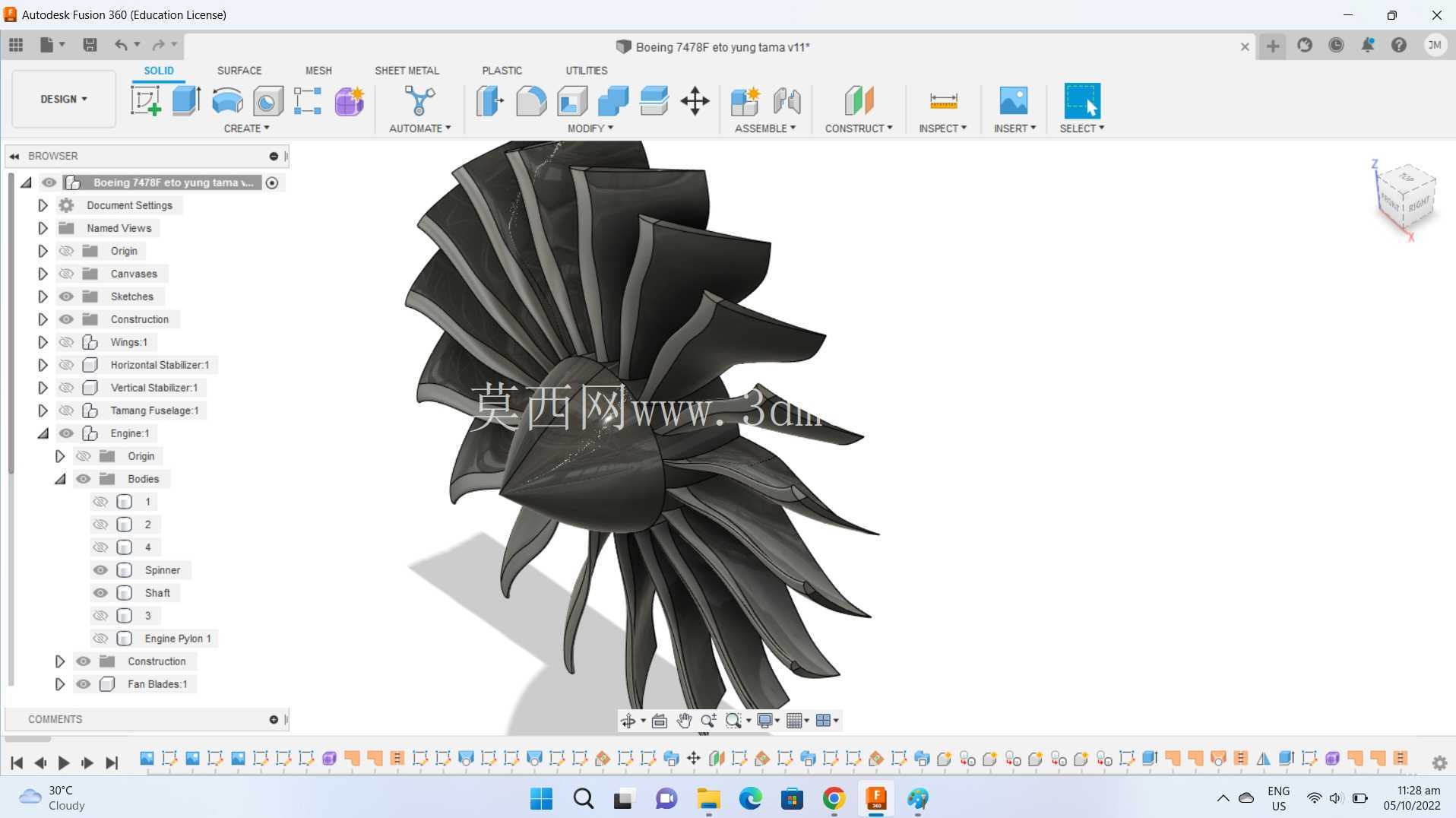Open the ASSEMBLE menu dropdown
1456x818 pixels.
pyautogui.click(x=765, y=128)
